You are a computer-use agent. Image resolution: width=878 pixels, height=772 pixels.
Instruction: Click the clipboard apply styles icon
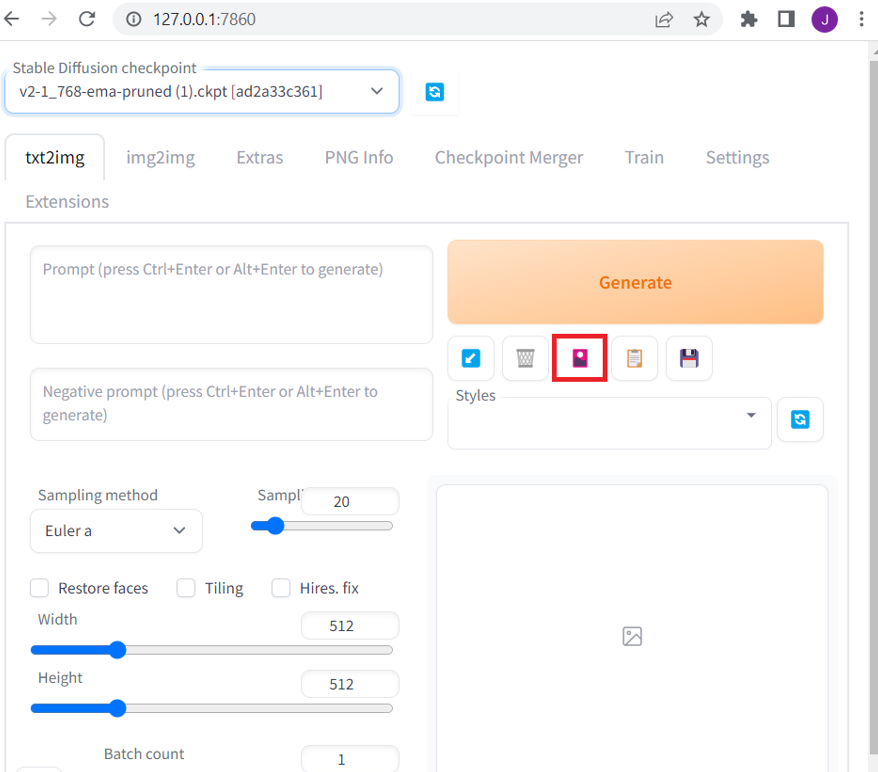coord(634,358)
